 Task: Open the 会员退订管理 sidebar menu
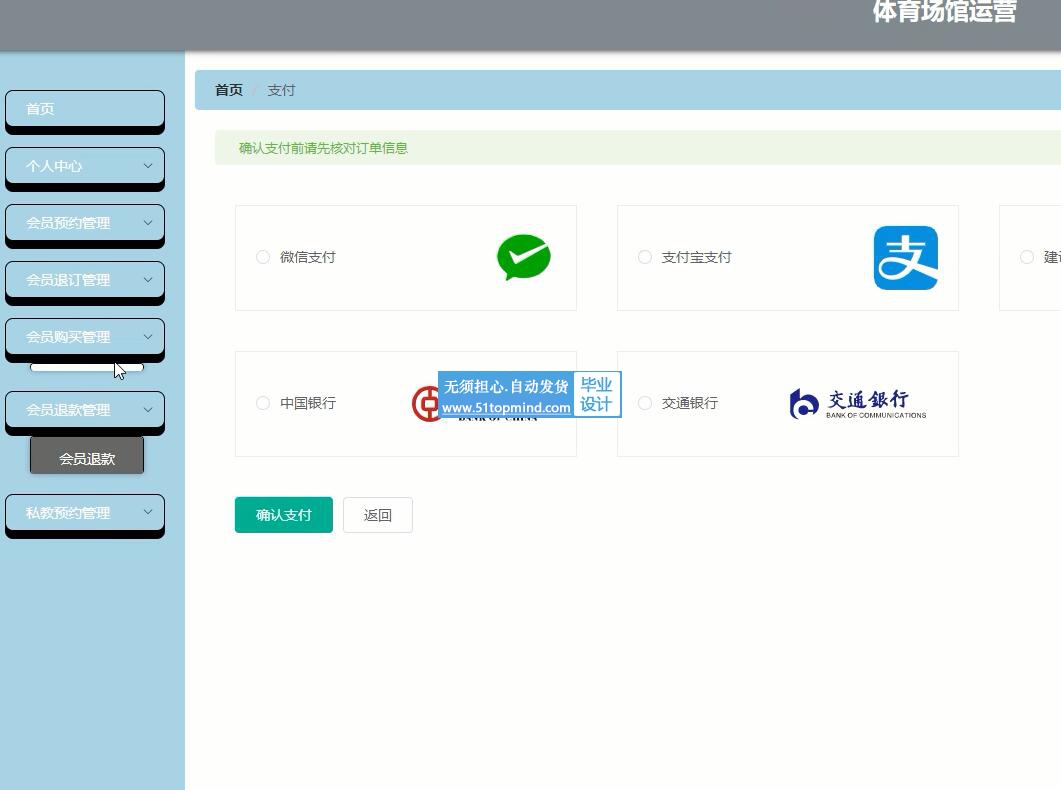(x=85, y=279)
